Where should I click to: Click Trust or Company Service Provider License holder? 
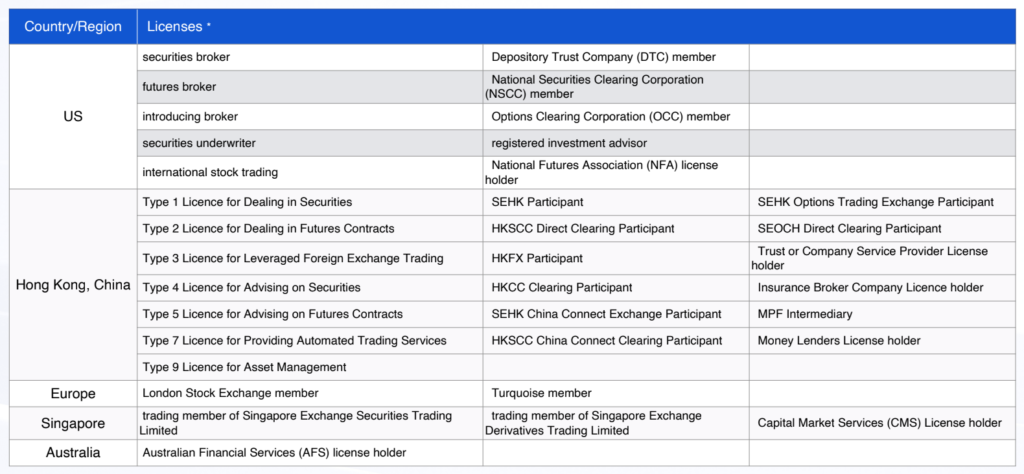coord(882,259)
